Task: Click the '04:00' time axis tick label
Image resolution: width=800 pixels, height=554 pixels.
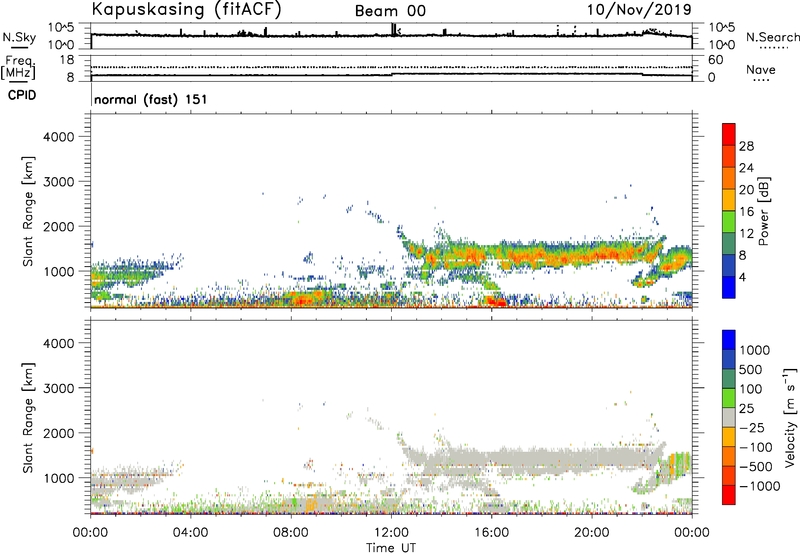Action: pos(190,533)
